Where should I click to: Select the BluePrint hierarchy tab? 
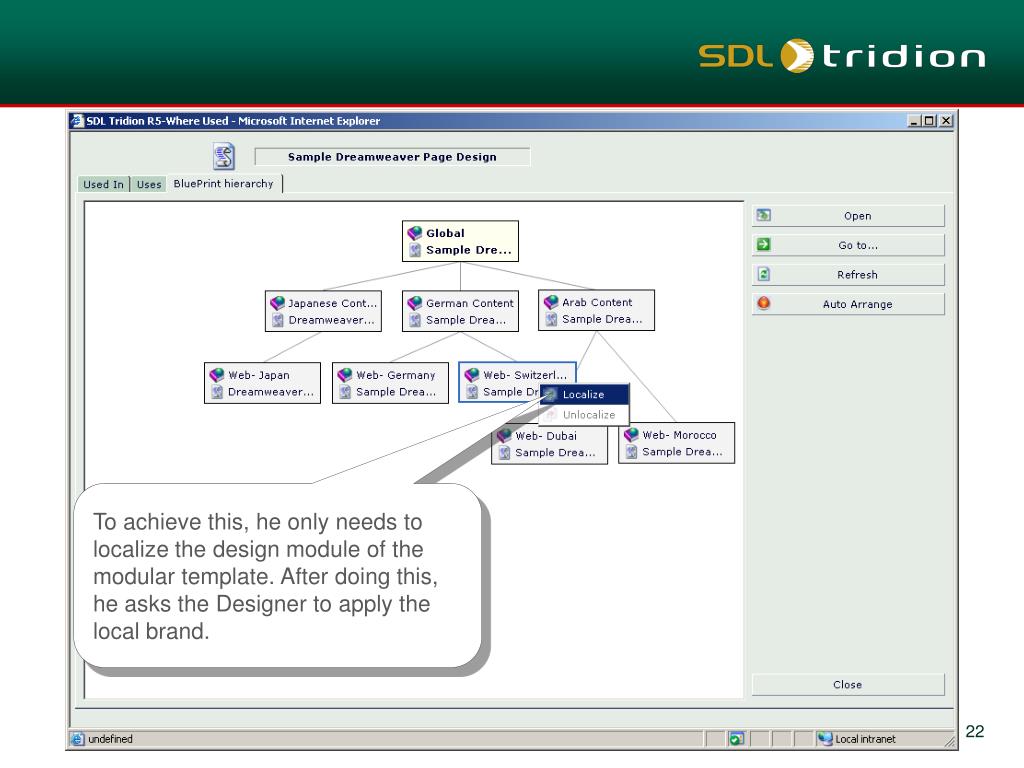click(223, 184)
